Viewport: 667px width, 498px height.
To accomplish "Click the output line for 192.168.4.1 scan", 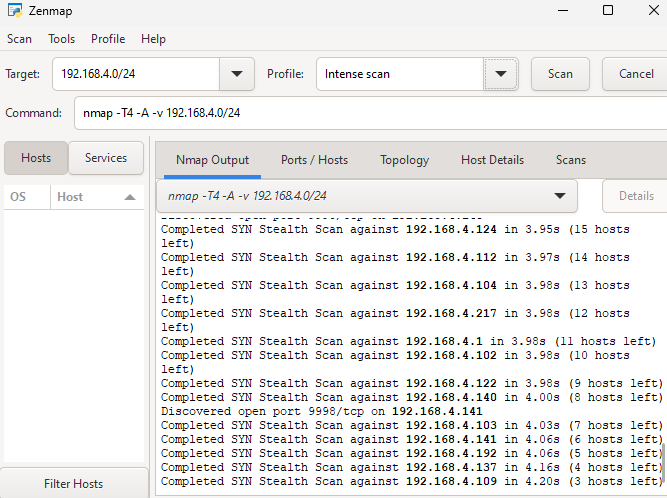I will coord(408,341).
